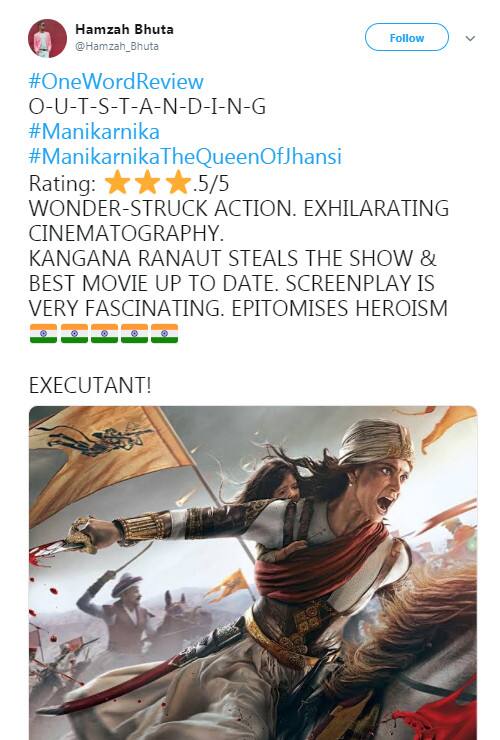The width and height of the screenshot is (500, 740).
Task: Click the first star rating emoji
Action: [117, 182]
